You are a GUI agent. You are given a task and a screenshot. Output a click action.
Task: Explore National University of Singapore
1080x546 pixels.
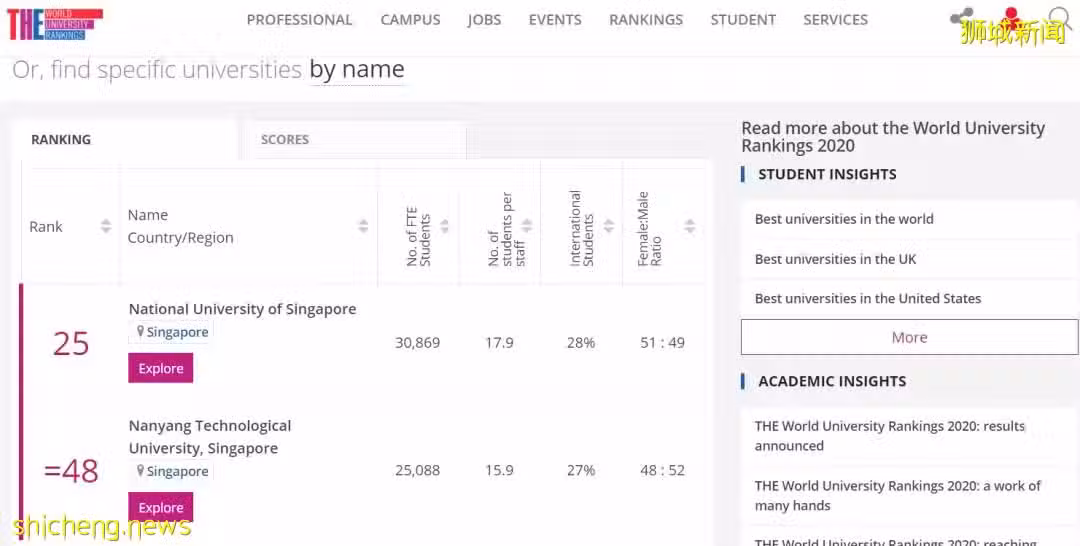[160, 368]
